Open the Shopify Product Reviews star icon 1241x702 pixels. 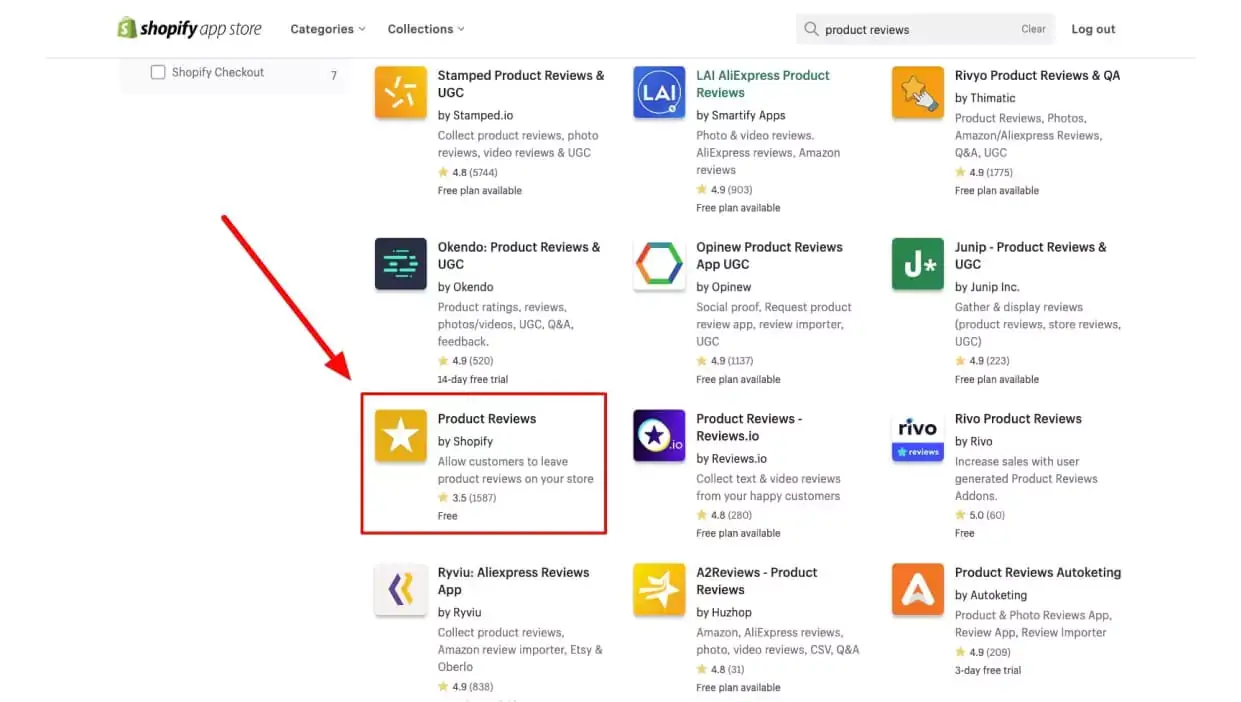click(400, 436)
